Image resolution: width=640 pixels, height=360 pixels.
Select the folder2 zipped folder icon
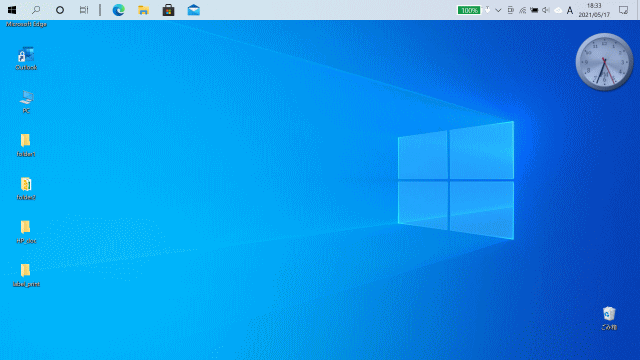26,189
